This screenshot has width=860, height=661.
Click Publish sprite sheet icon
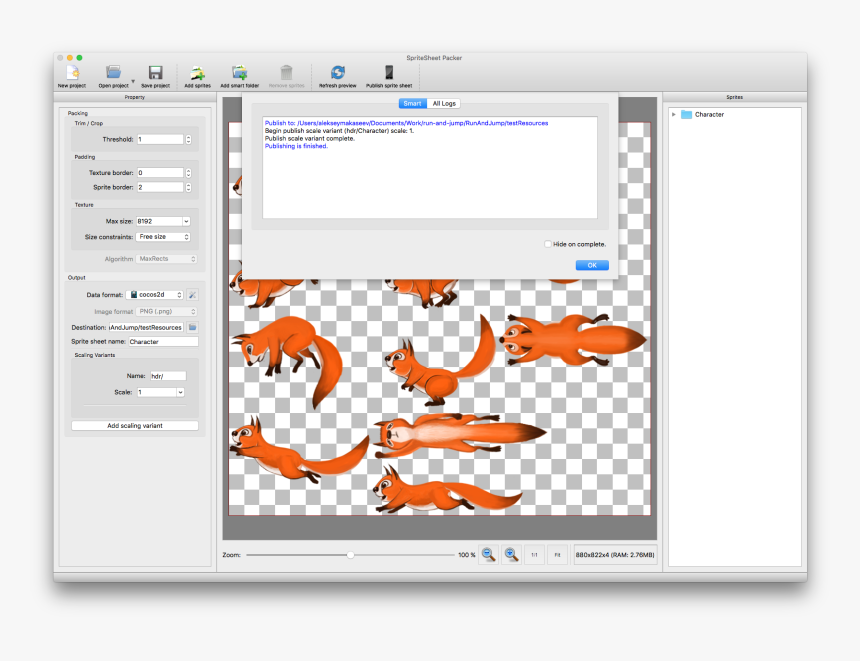388,73
